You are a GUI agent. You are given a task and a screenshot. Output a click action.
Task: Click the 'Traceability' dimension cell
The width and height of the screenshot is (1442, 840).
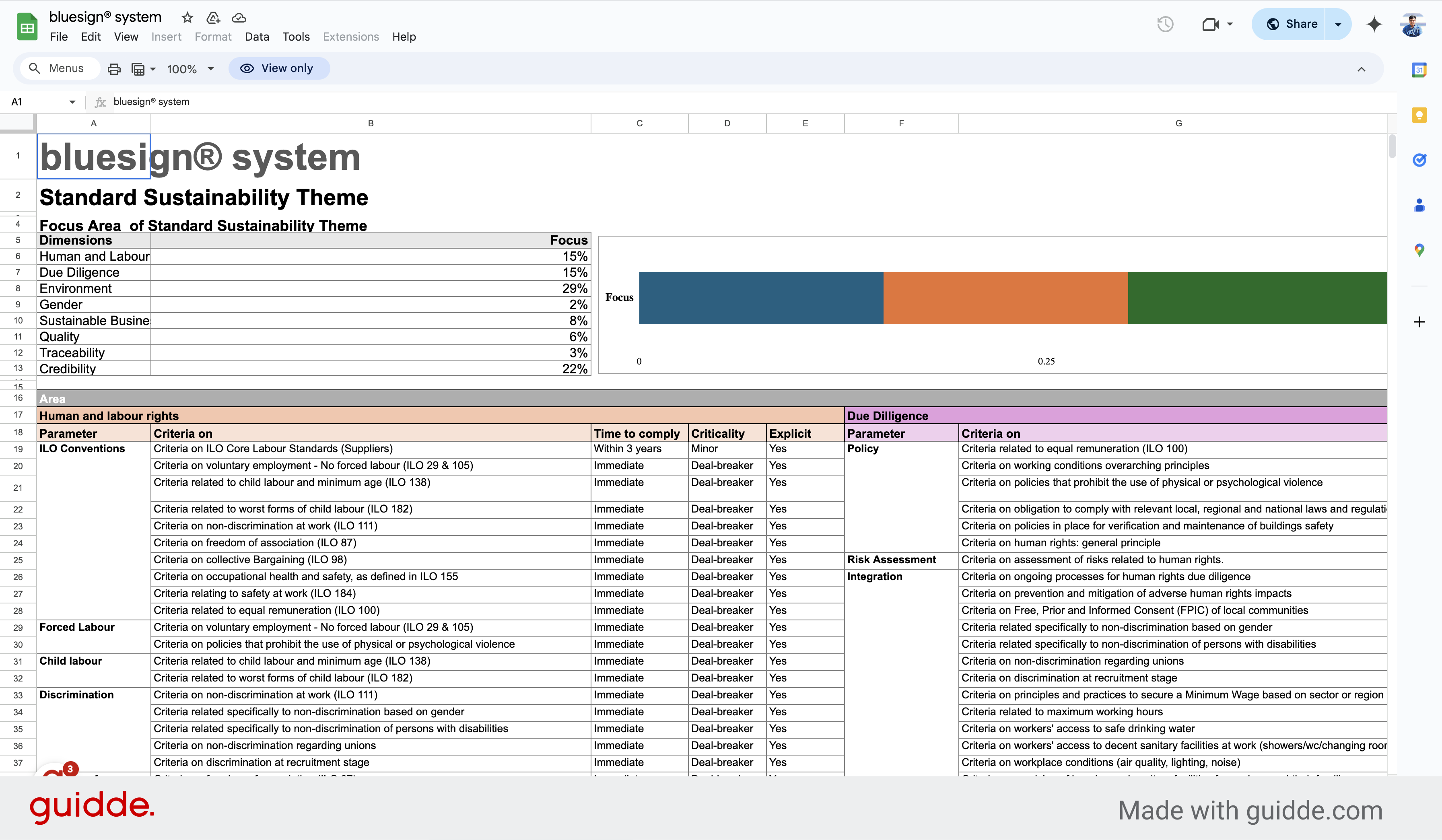point(94,352)
